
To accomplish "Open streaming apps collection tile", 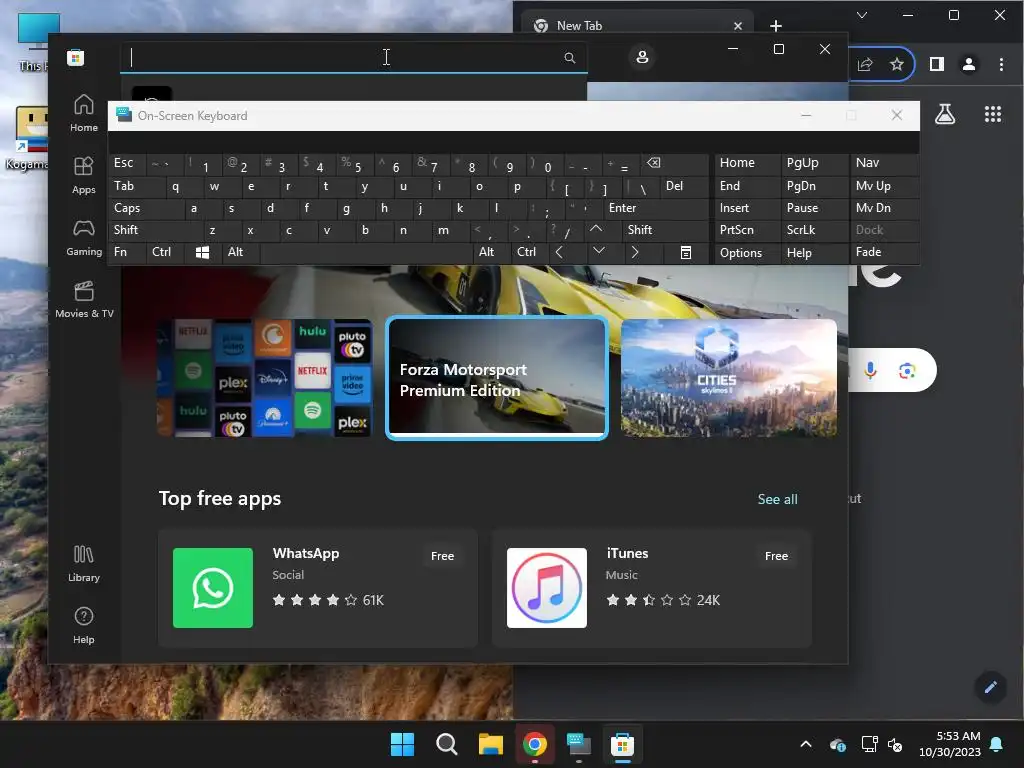I will 265,378.
